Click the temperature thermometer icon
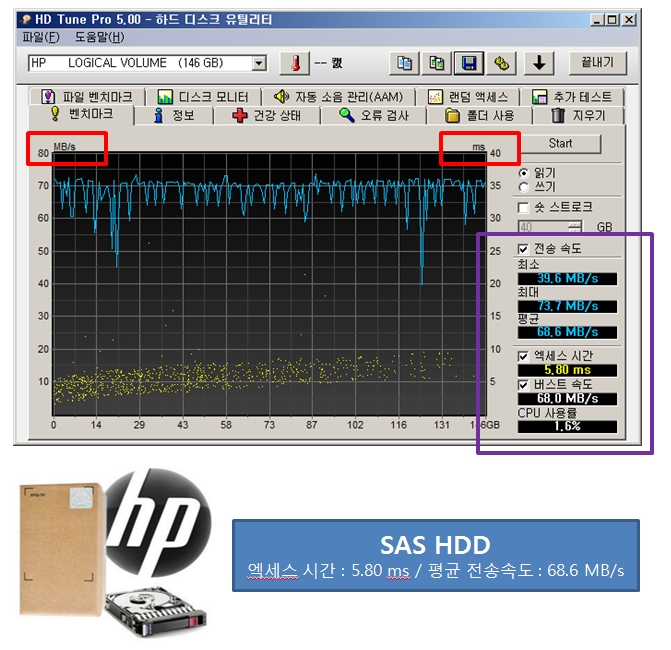Image resolution: width=671 pixels, height=650 pixels. 295,63
